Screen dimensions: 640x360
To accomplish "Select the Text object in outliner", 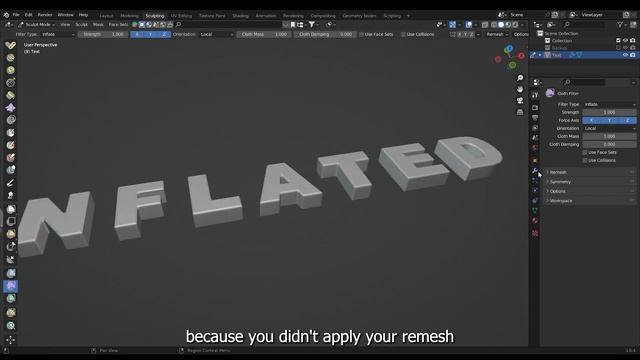I will 556,55.
